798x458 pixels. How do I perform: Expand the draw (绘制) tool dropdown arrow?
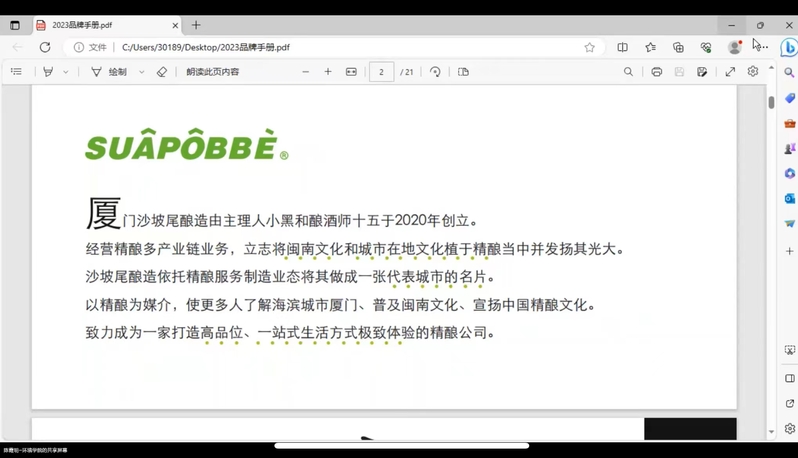142,72
